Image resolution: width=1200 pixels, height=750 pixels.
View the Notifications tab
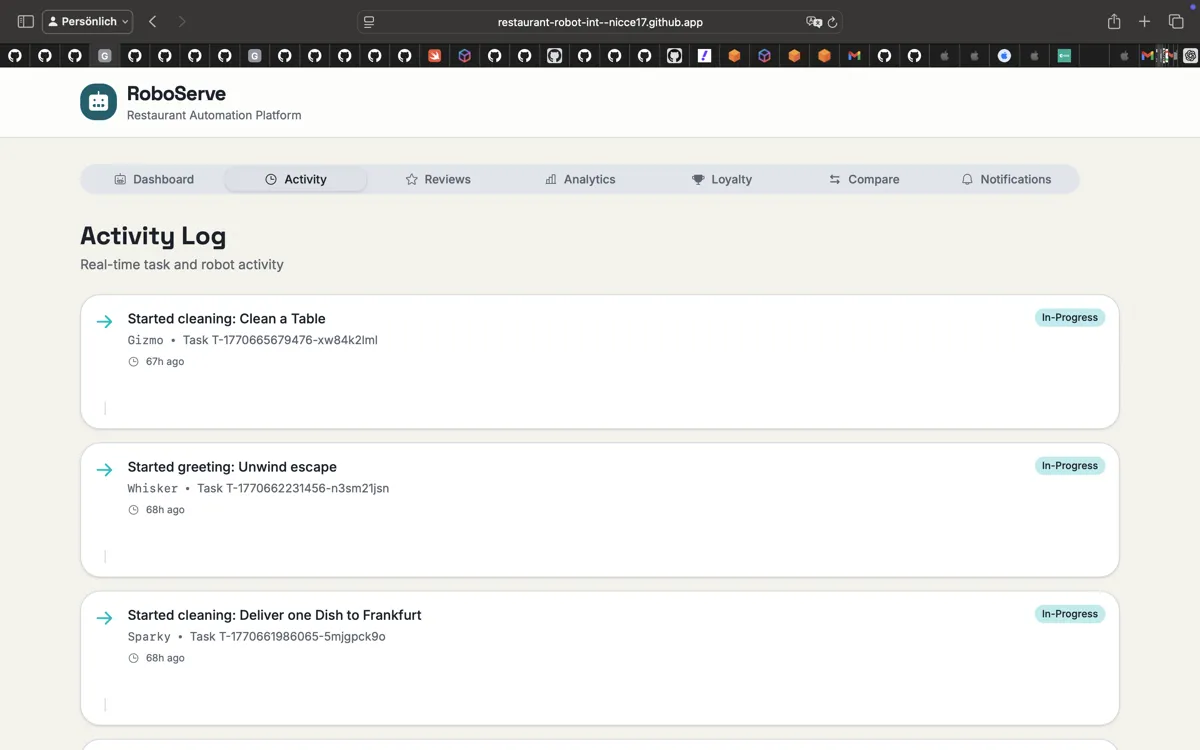[1006, 179]
